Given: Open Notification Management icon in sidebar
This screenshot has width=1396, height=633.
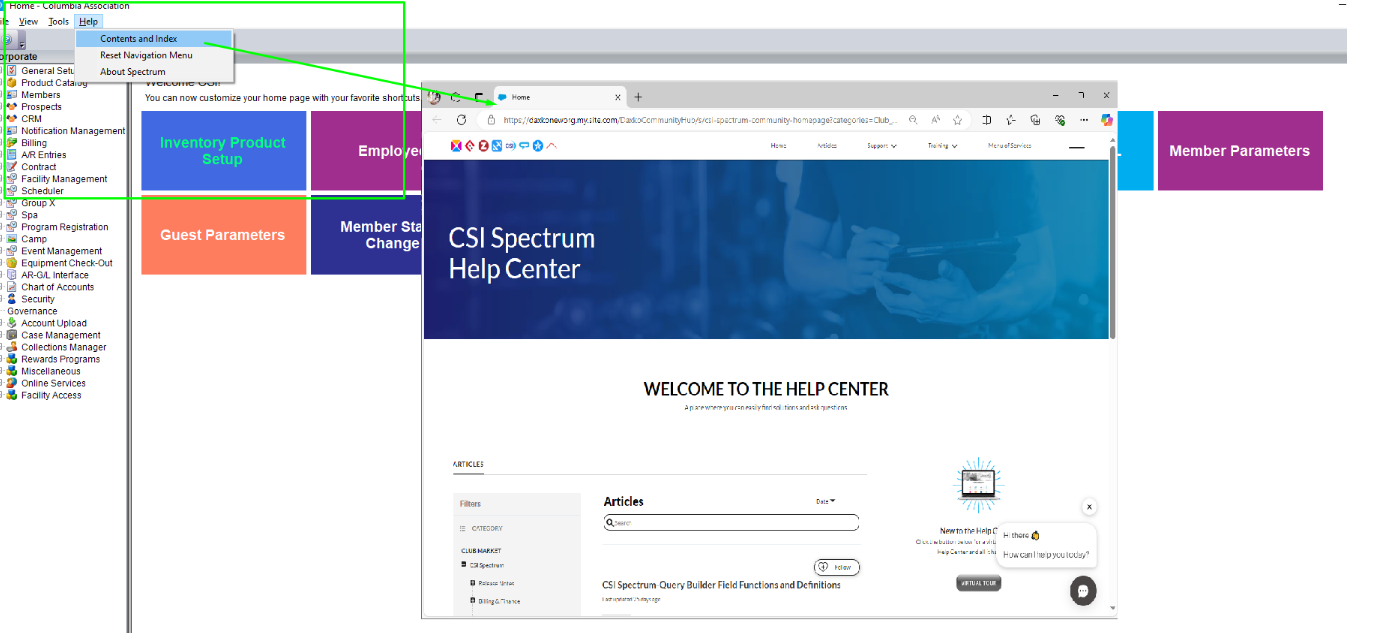Looking at the screenshot, I should (12, 131).
